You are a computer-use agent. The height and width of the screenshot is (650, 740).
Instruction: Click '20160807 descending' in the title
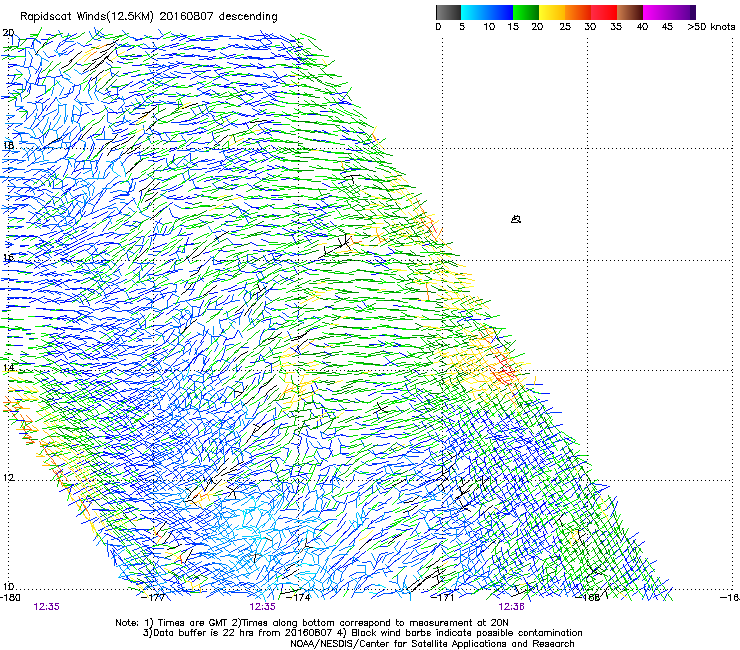[x=218, y=17]
